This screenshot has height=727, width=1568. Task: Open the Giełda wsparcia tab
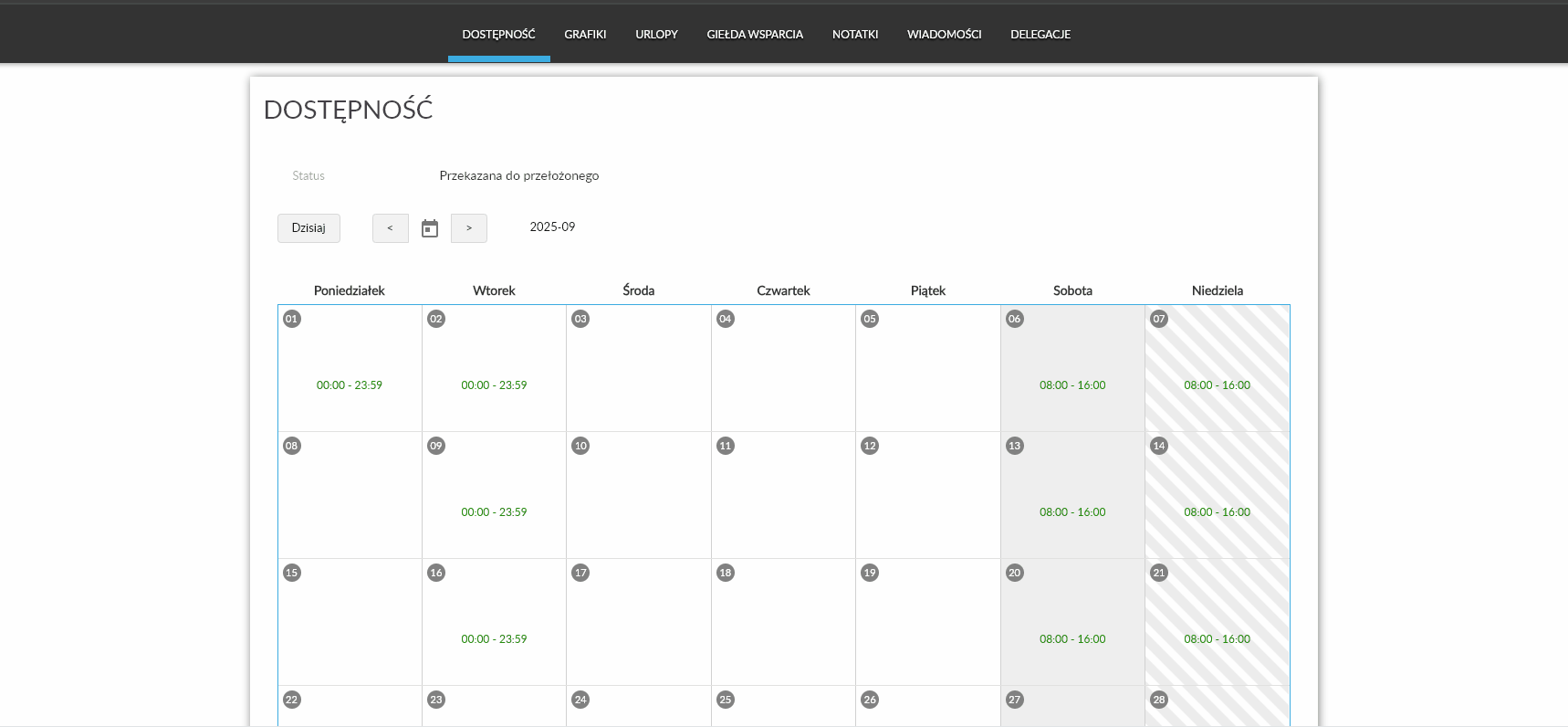coord(755,35)
